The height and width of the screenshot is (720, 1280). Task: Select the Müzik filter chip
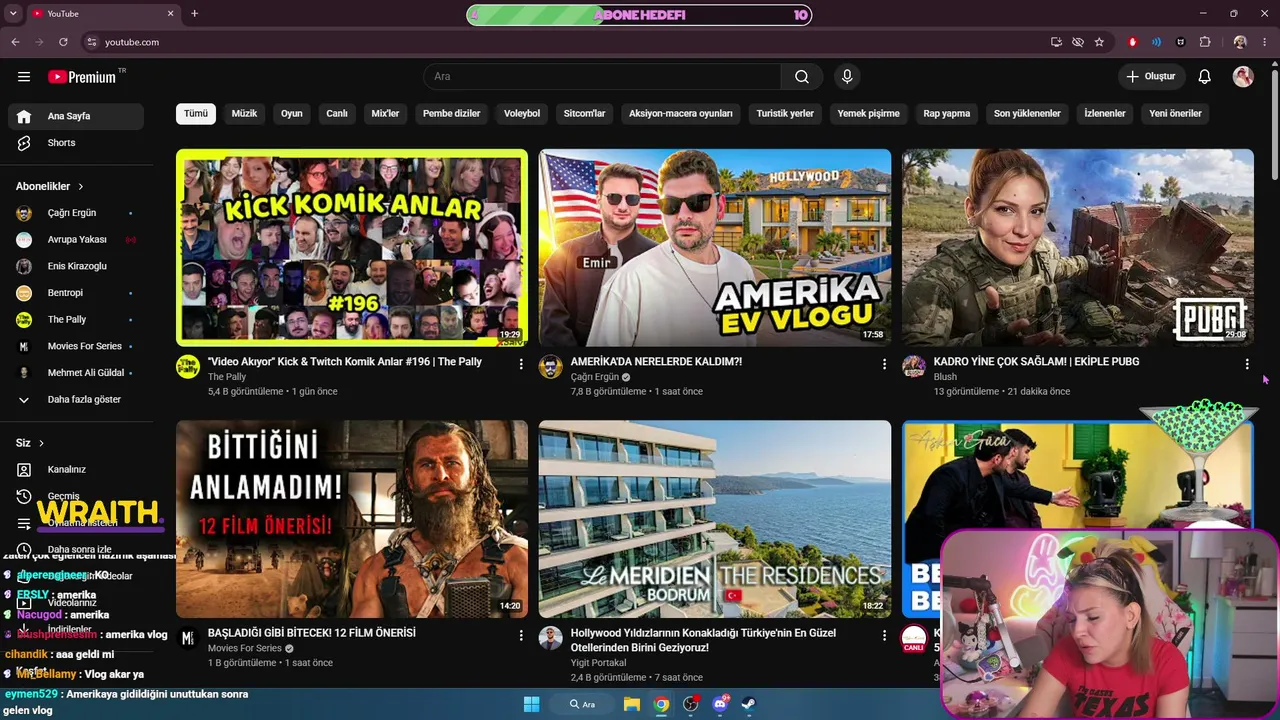(x=244, y=114)
